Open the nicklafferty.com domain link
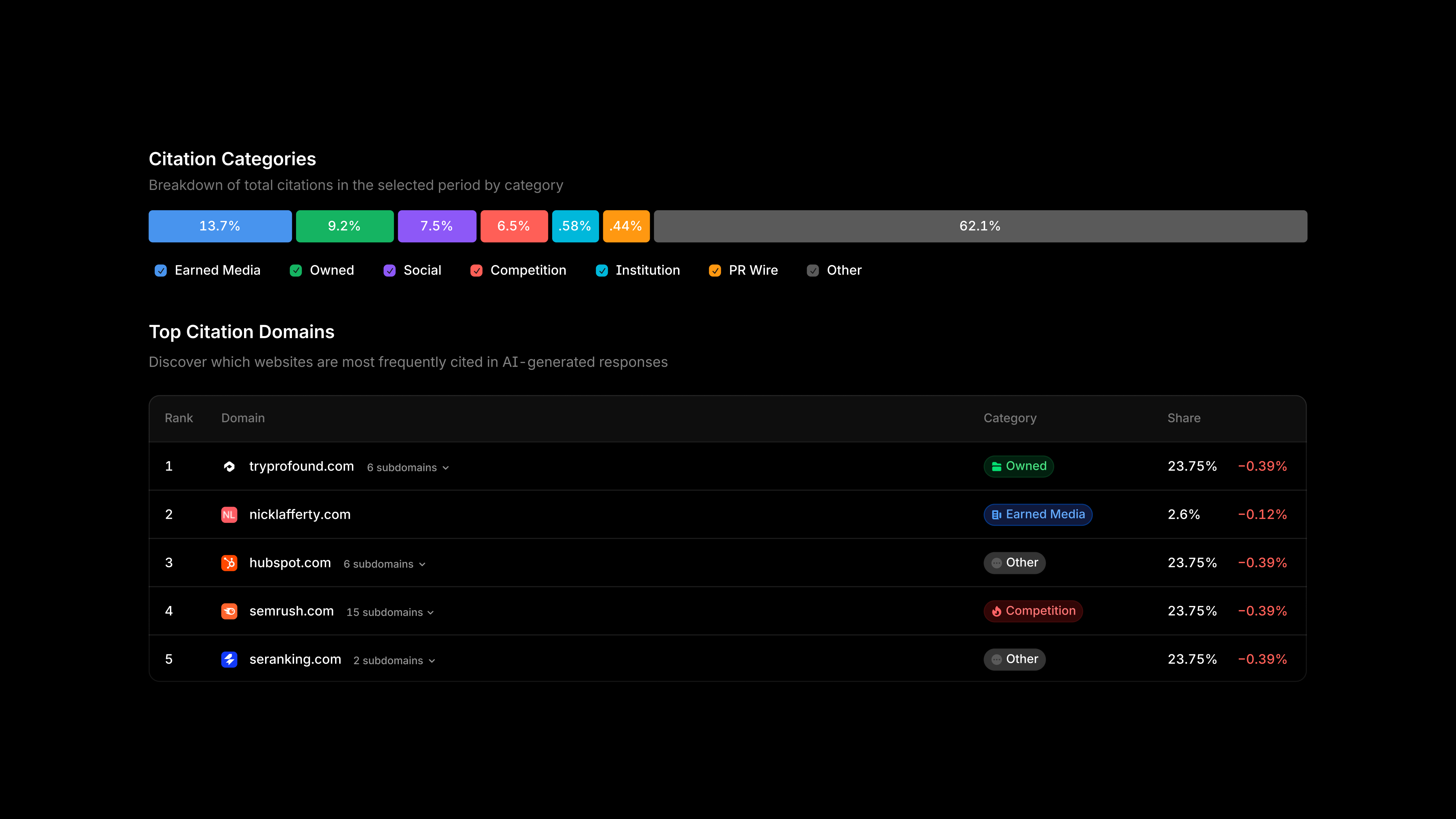Viewport: 1456px width, 819px height. pyautogui.click(x=300, y=514)
